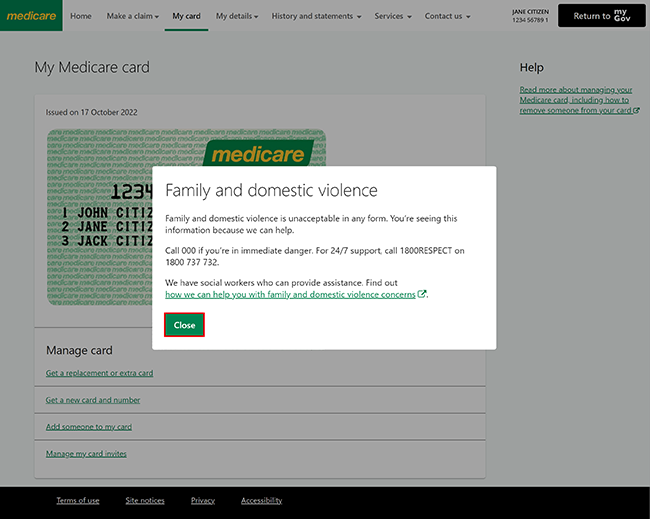Screen dimensions: 650x519
Task: Click Get a new card and number
Action: tap(93, 400)
